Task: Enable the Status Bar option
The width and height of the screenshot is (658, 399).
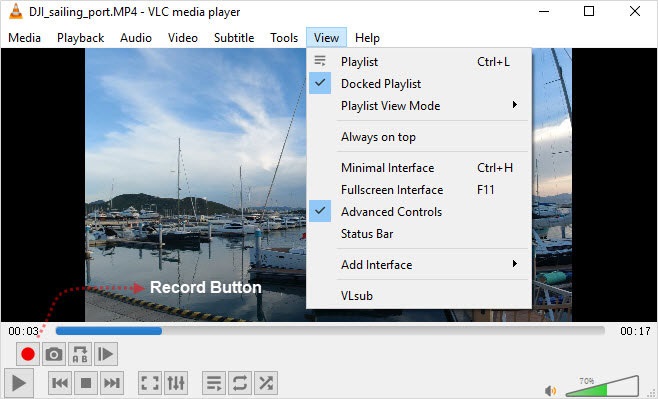Action: (419, 234)
